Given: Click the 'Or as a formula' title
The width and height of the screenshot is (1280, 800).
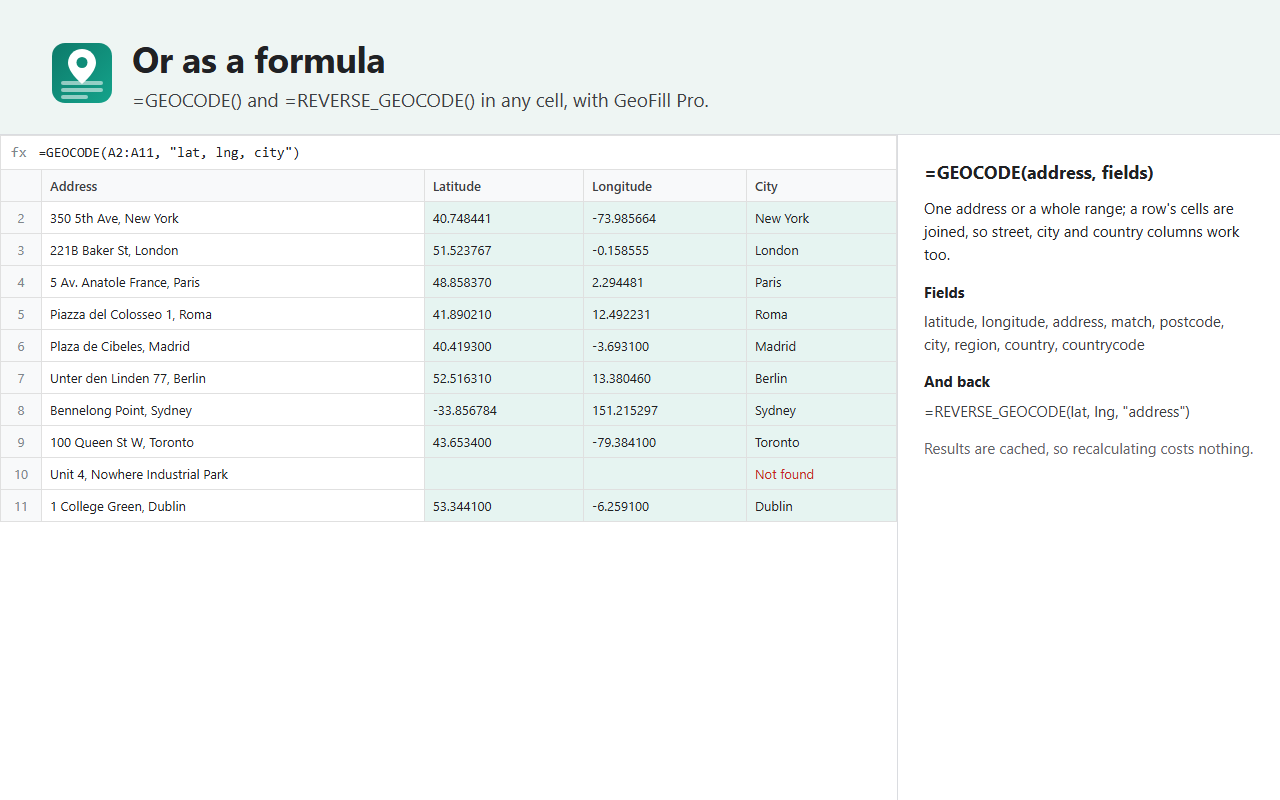Looking at the screenshot, I should coord(259,61).
